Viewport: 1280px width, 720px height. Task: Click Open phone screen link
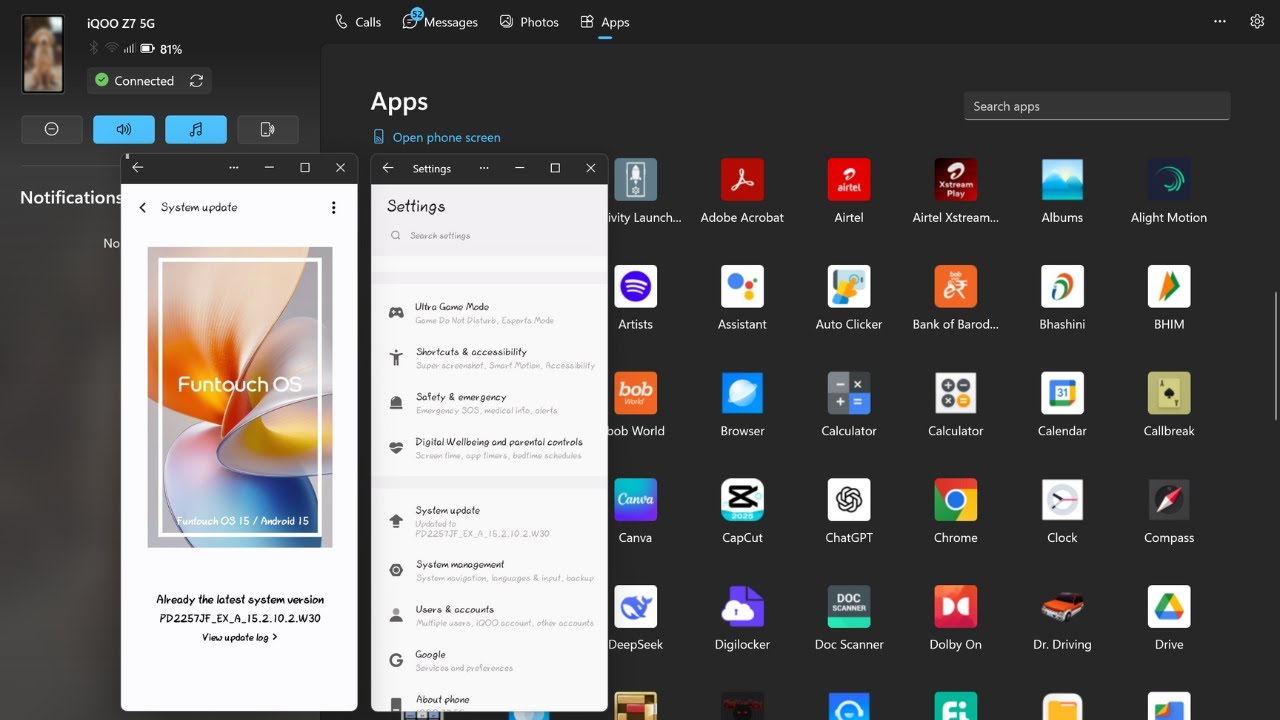436,137
